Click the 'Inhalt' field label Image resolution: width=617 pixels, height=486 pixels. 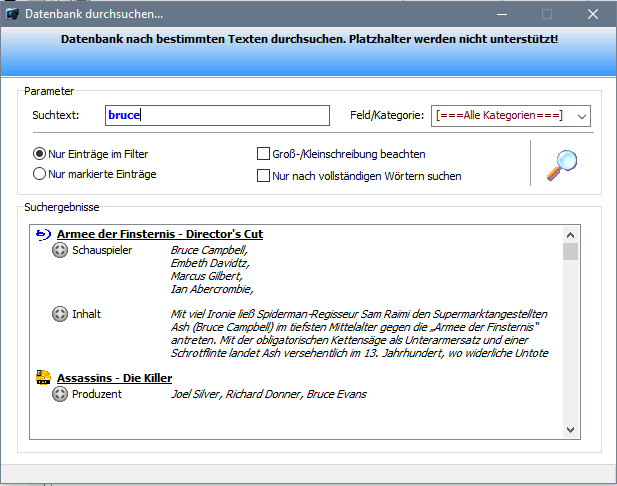point(86,314)
